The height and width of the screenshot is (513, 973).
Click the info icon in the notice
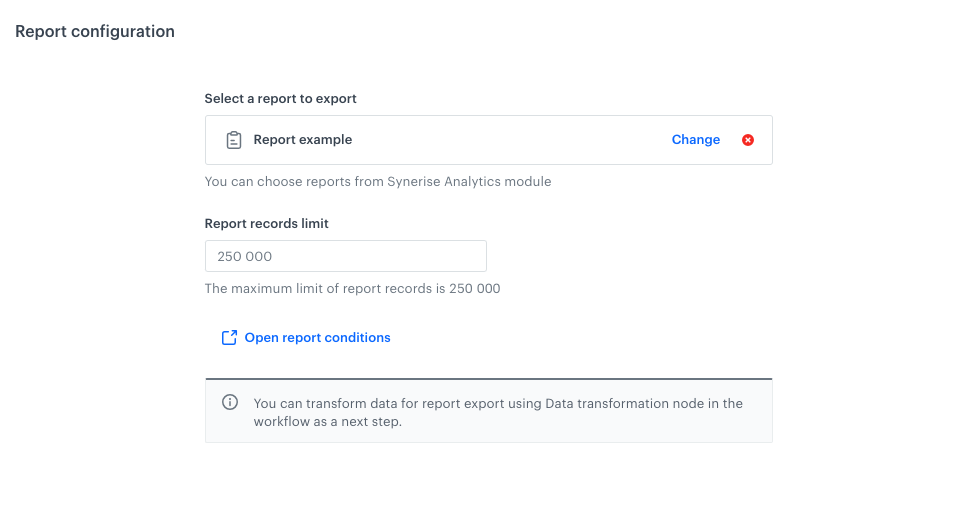(230, 403)
